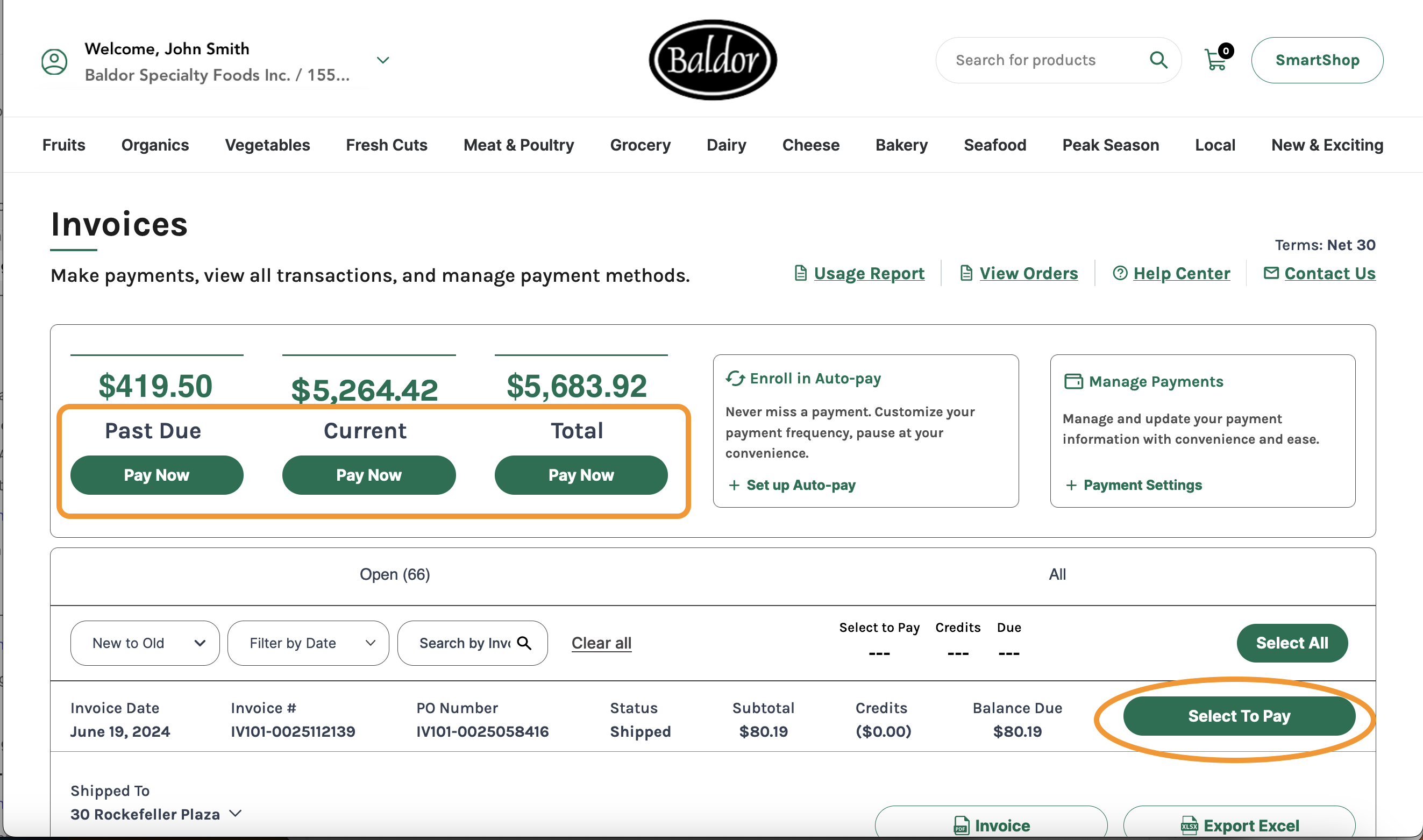The image size is (1423, 840).
Task: Click the Welcome, John Smith text
Action: [167, 49]
